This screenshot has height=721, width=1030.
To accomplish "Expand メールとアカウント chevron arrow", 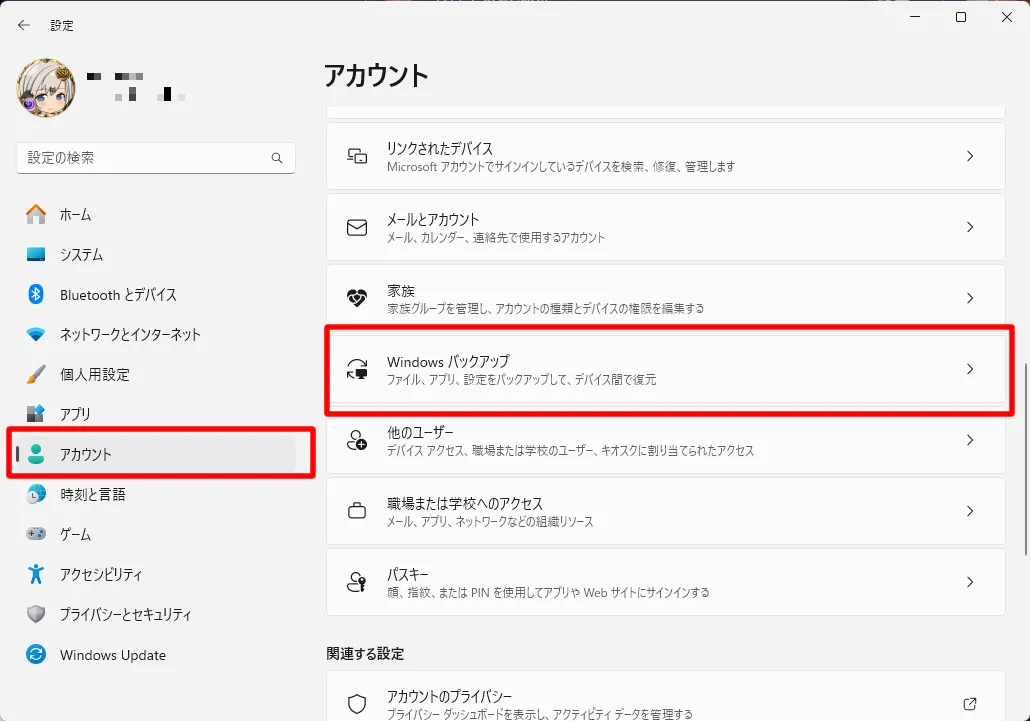I will (x=970, y=227).
